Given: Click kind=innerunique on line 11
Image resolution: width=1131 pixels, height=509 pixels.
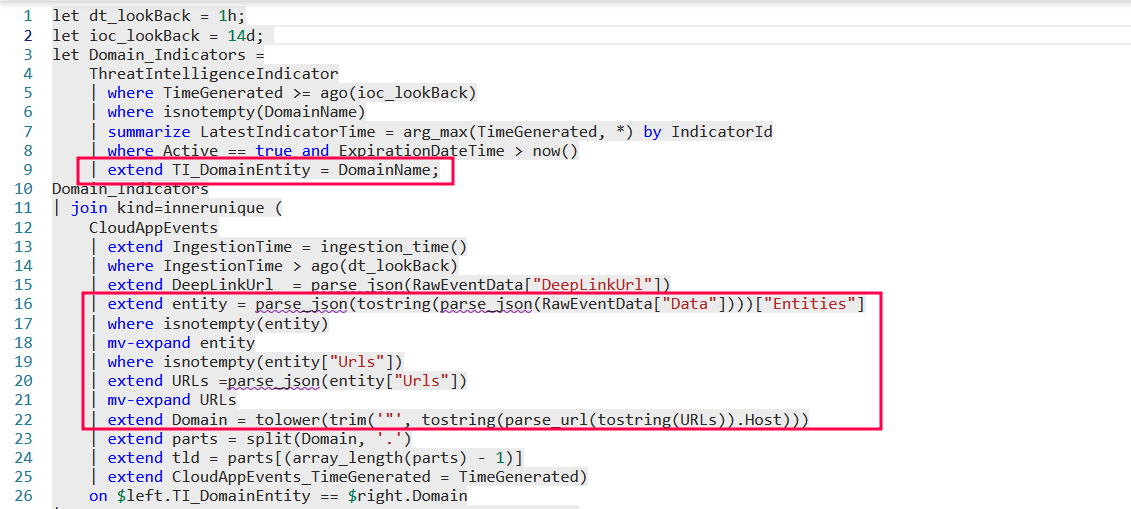Looking at the screenshot, I should click(191, 208).
